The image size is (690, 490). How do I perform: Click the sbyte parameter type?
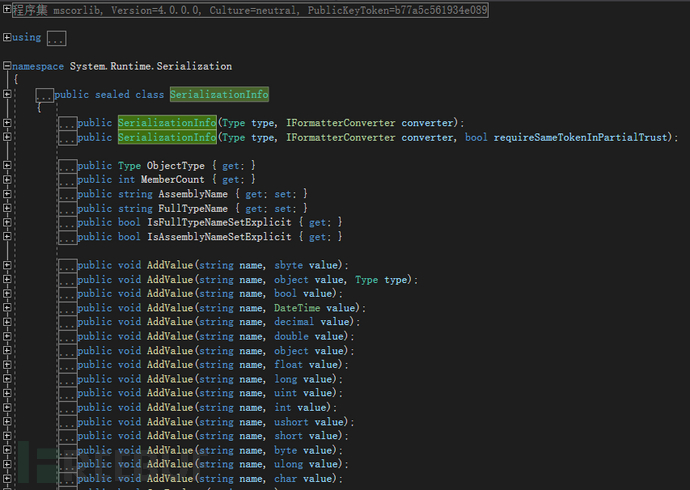coord(289,265)
